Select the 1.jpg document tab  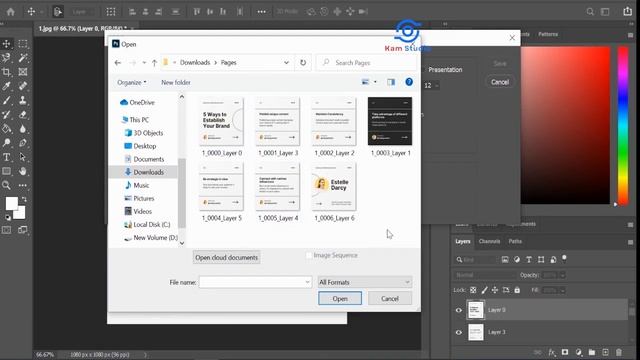click(83, 29)
